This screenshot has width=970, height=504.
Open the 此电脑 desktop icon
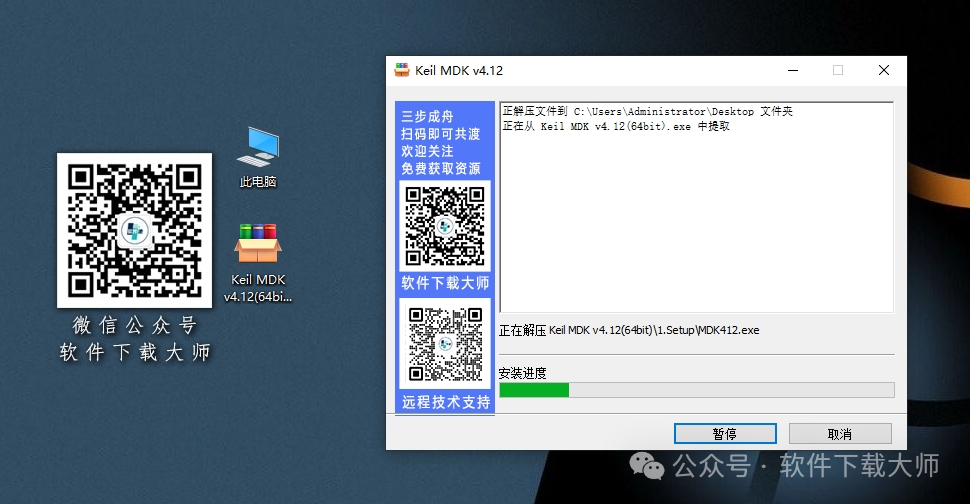[x=258, y=157]
